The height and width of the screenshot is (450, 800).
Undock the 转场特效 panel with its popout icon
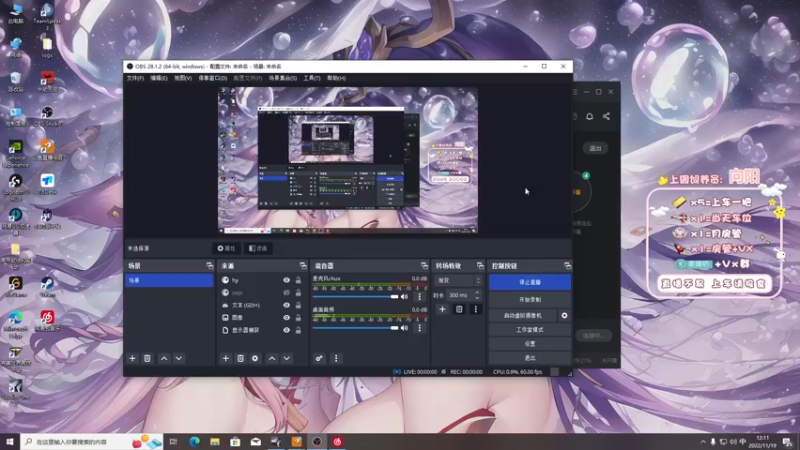pos(480,266)
